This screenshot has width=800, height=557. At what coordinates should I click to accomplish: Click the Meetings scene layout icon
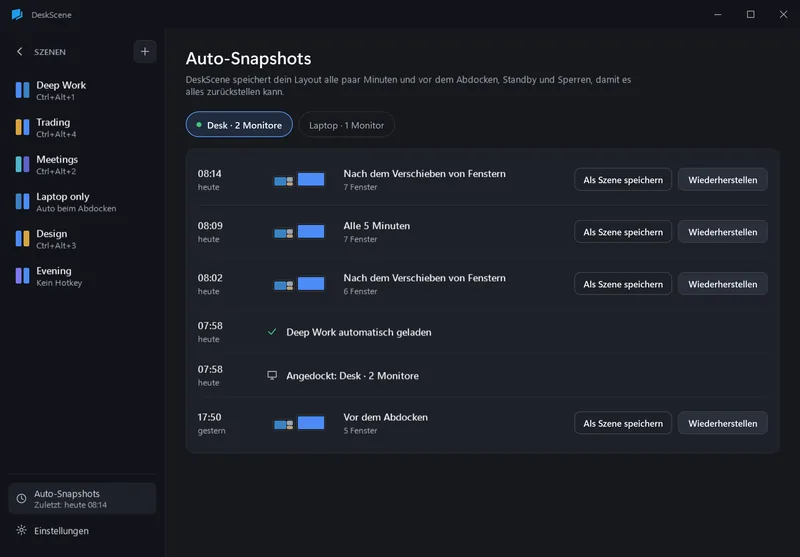tap(22, 165)
